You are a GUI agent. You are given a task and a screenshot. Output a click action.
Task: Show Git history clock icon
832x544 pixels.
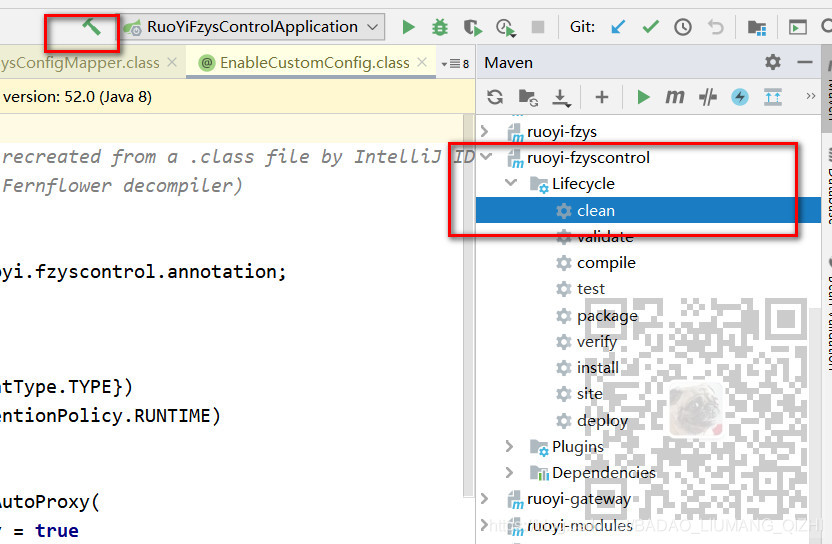[x=682, y=27]
